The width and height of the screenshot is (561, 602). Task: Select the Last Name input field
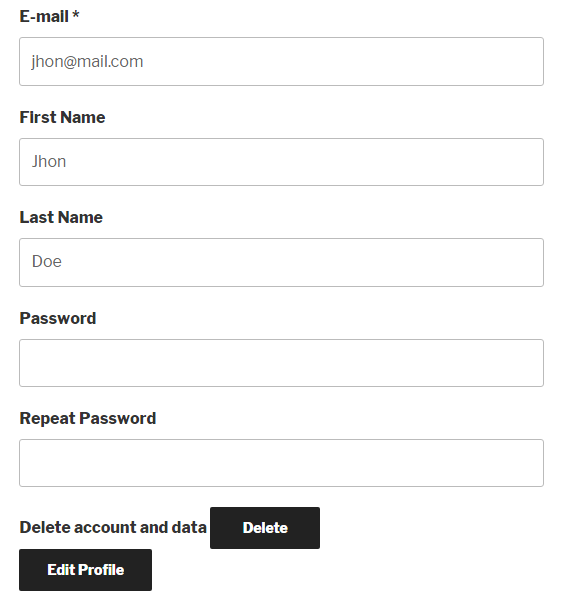click(x=281, y=262)
